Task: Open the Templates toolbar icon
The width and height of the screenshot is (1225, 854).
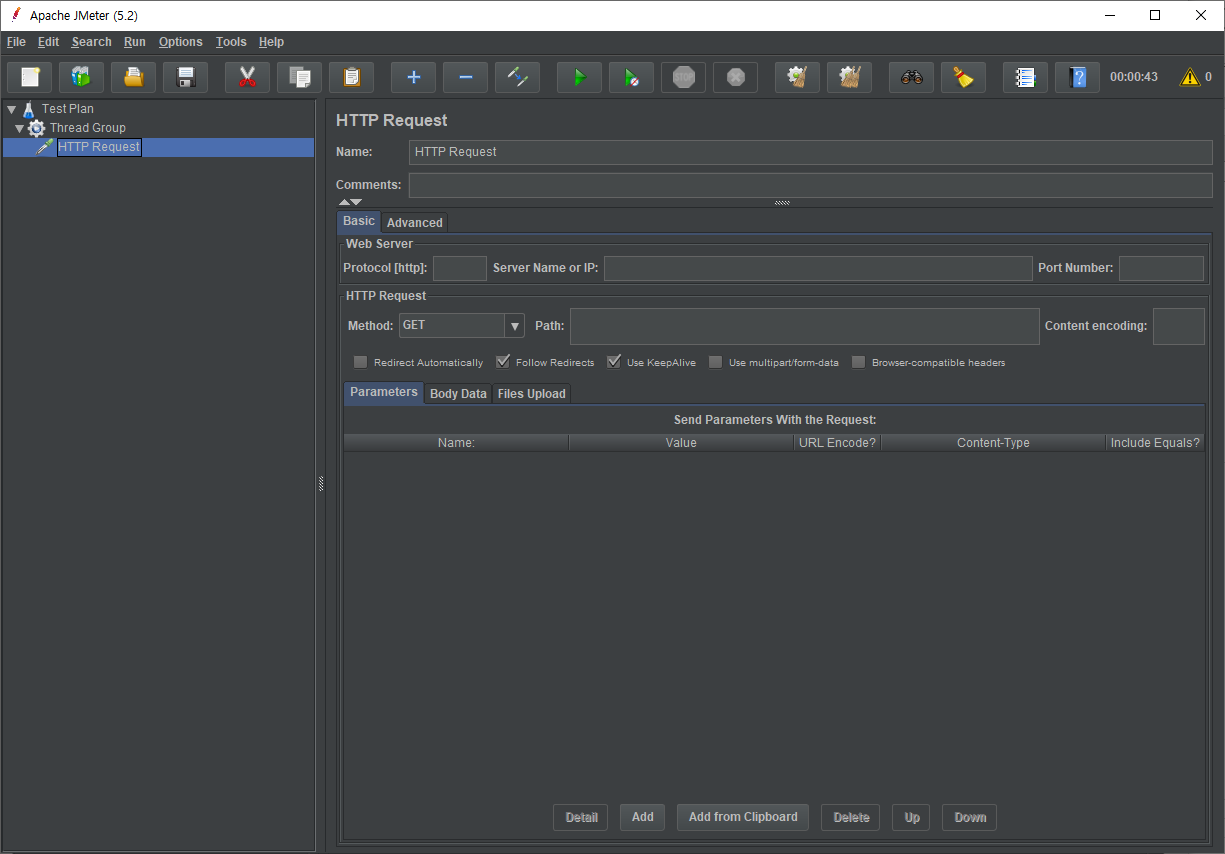Action: [x=82, y=77]
